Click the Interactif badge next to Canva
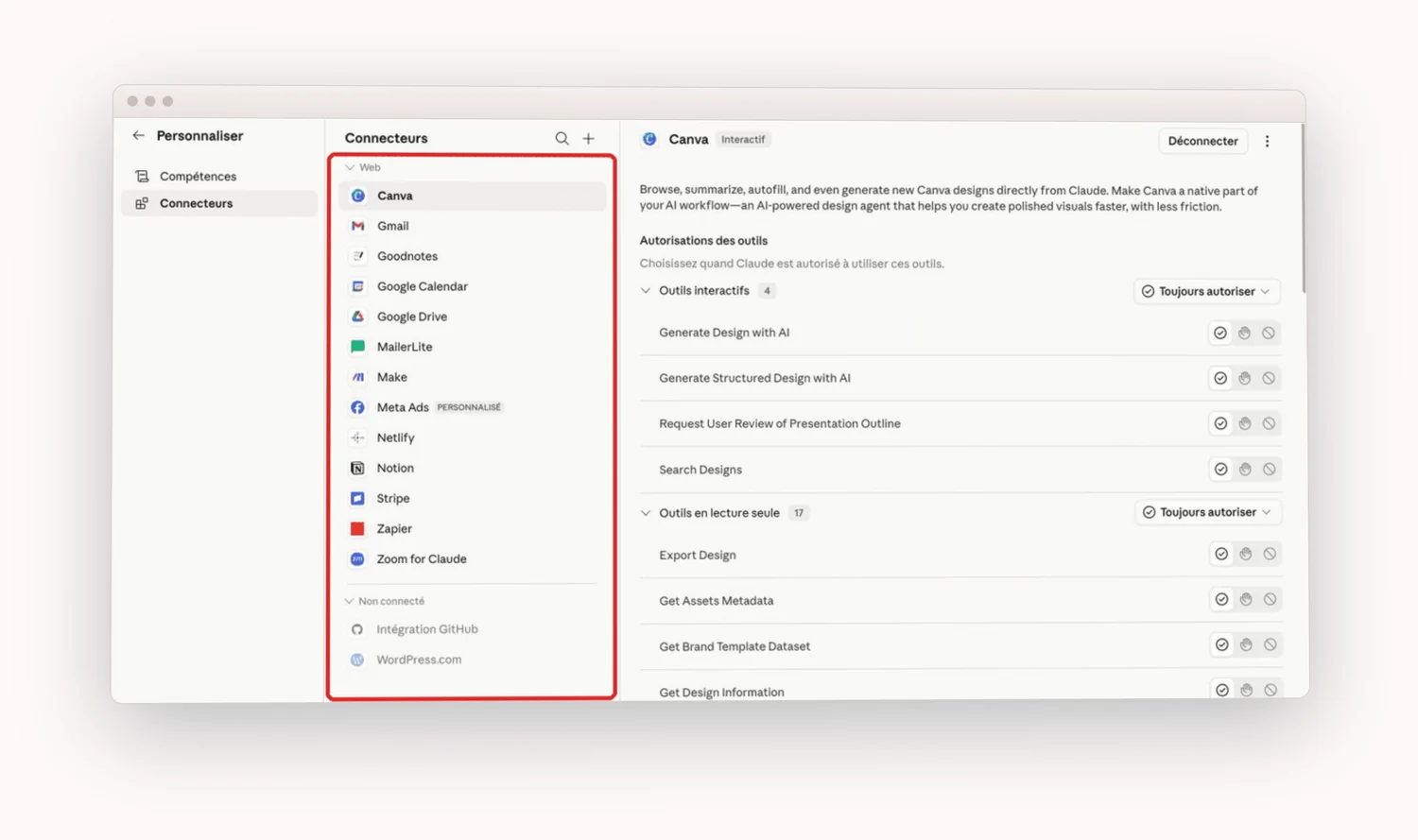 (x=743, y=139)
